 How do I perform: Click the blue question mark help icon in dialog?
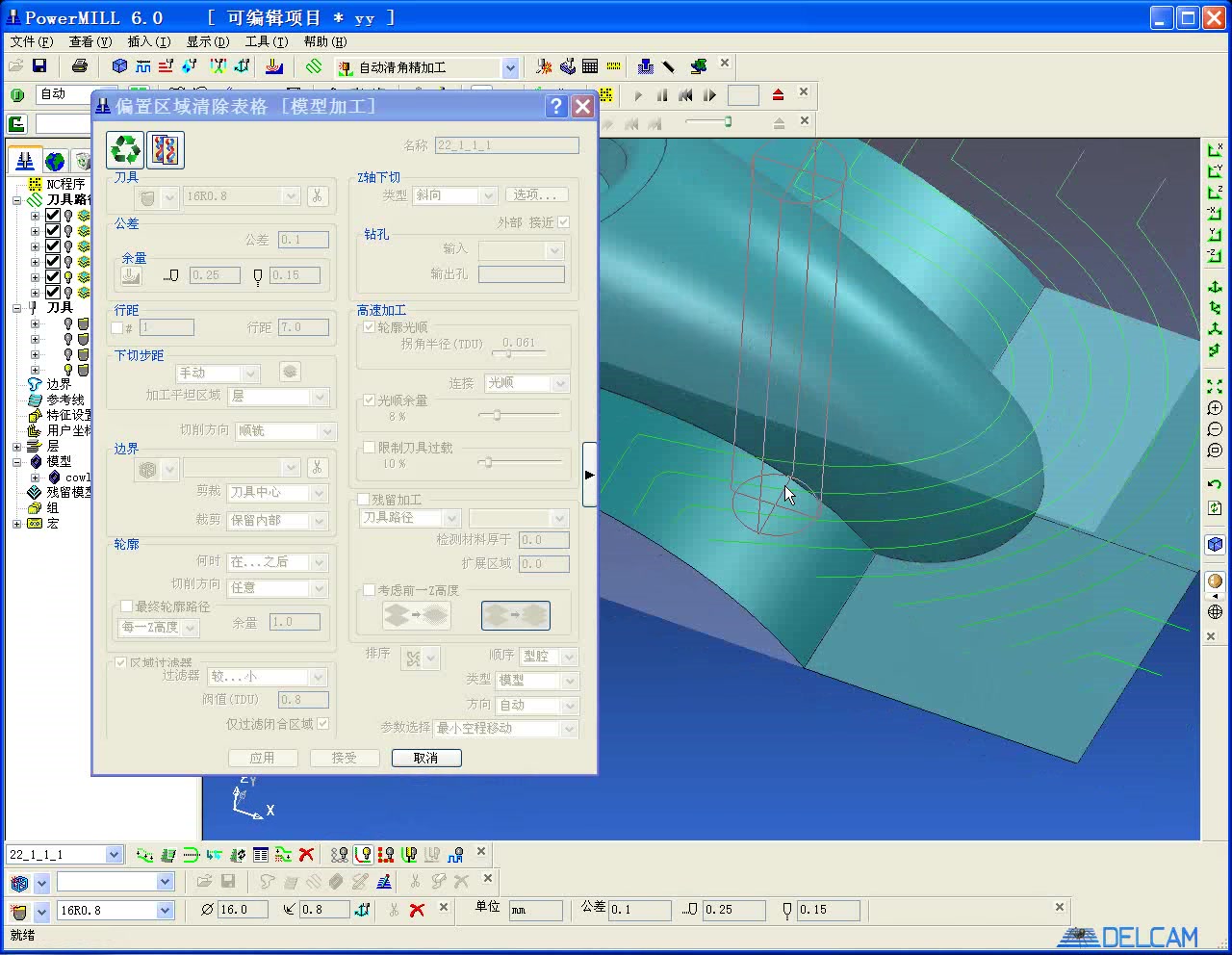click(x=556, y=106)
